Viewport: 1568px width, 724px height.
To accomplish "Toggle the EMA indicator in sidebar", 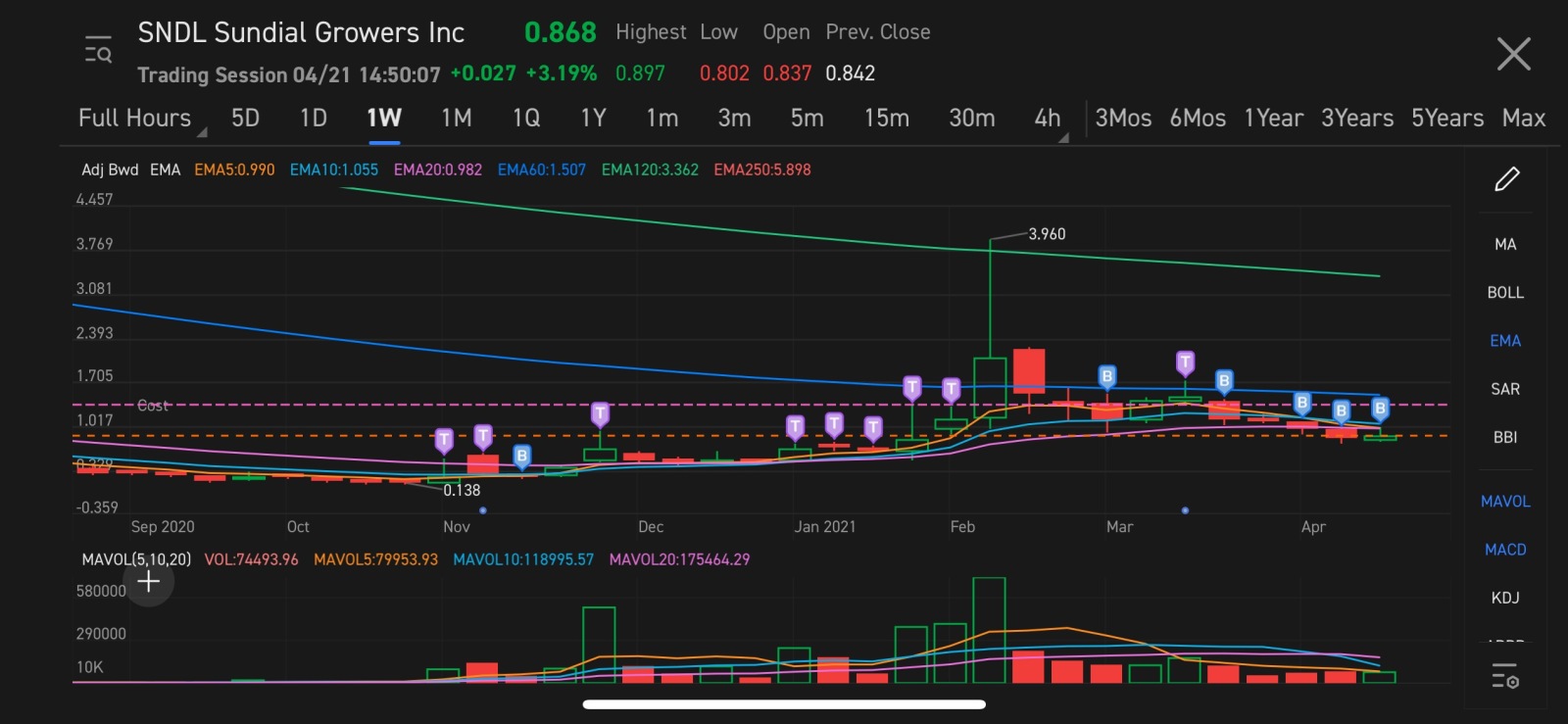I will [x=1505, y=341].
